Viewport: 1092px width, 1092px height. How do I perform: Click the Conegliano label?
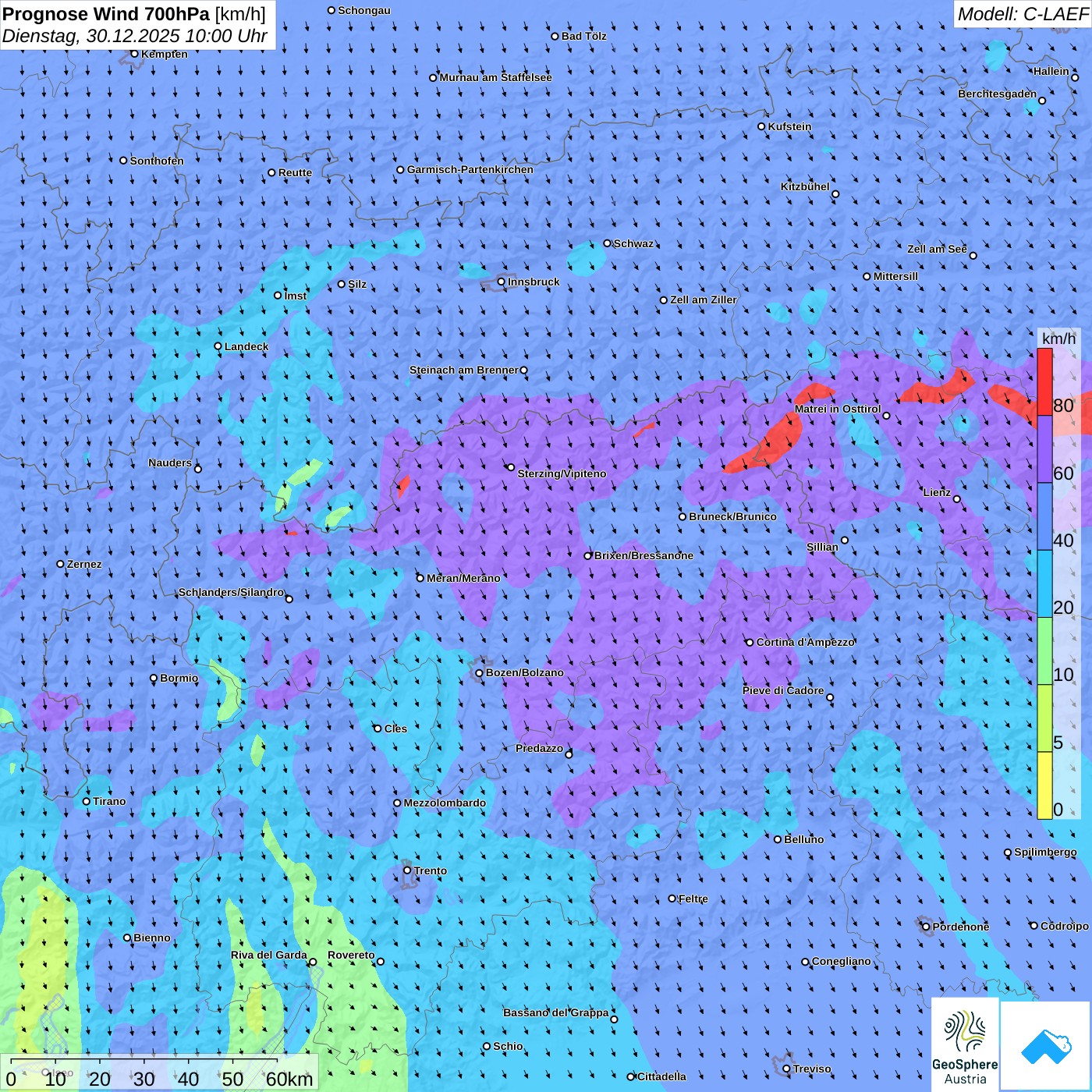pyautogui.click(x=842, y=961)
